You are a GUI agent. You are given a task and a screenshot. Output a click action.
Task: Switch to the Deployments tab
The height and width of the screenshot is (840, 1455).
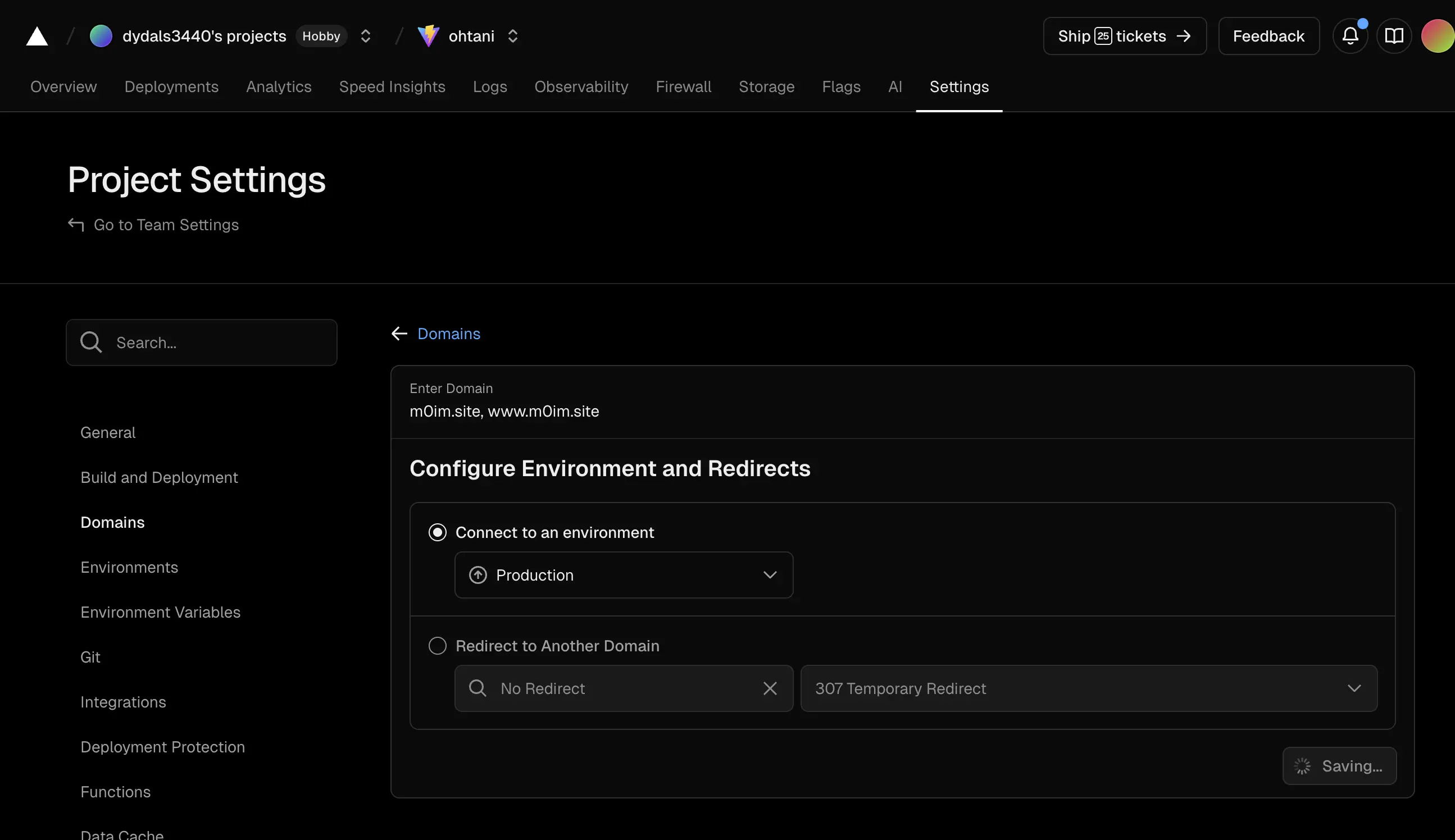click(171, 86)
